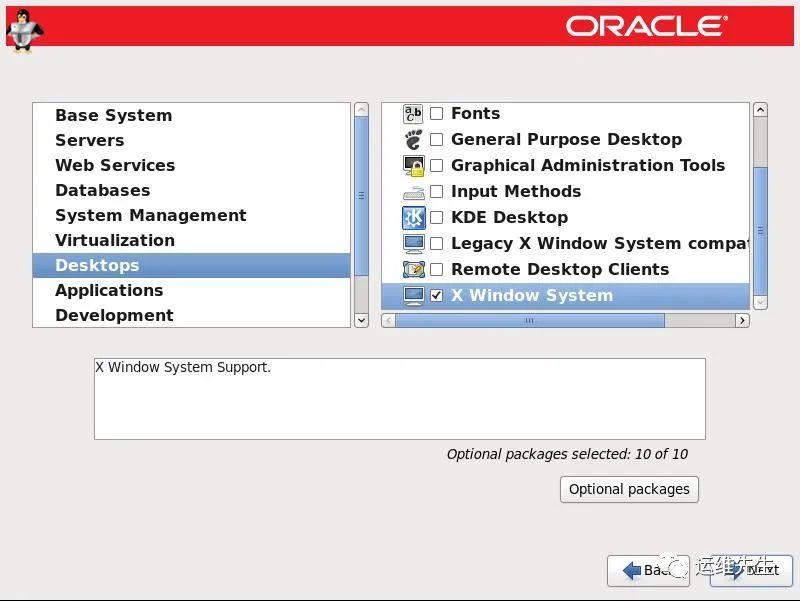Image resolution: width=800 pixels, height=601 pixels.
Task: Check the General Purpose Desktop box
Action: 436,139
